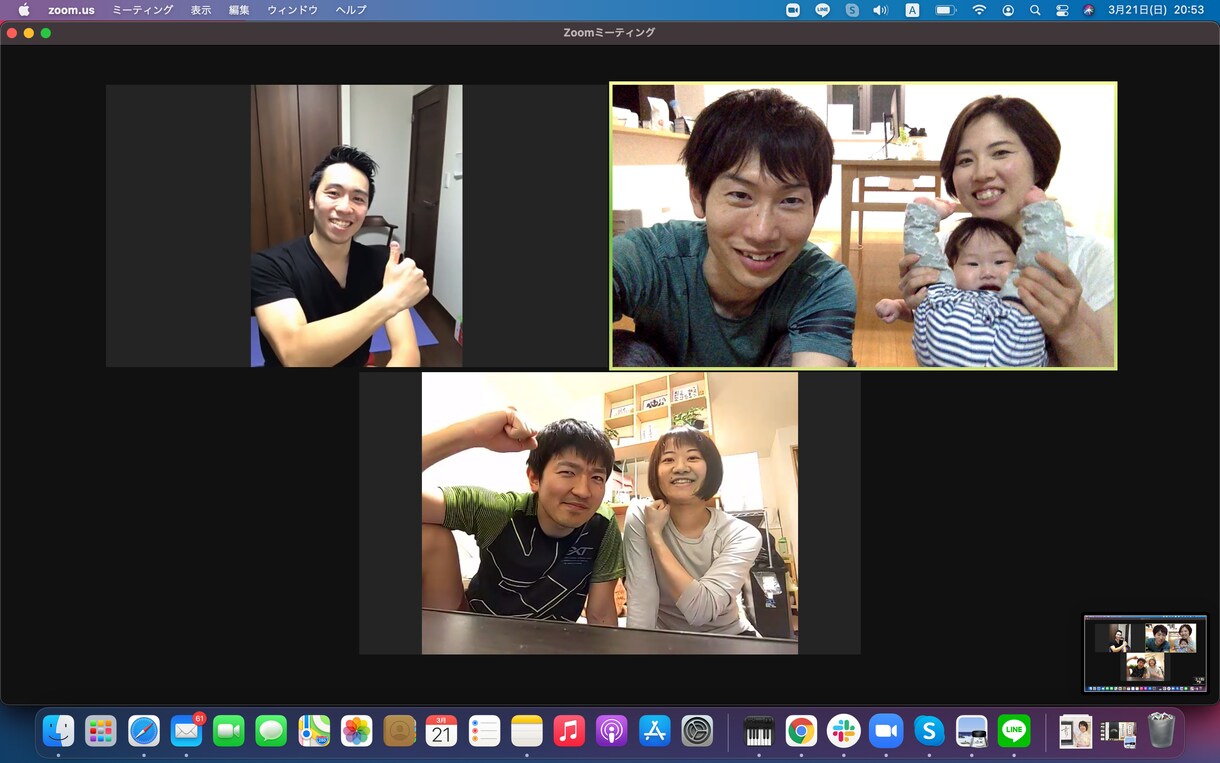The height and width of the screenshot is (763, 1220).
Task: Open the ヘルプ menu
Action: point(351,10)
